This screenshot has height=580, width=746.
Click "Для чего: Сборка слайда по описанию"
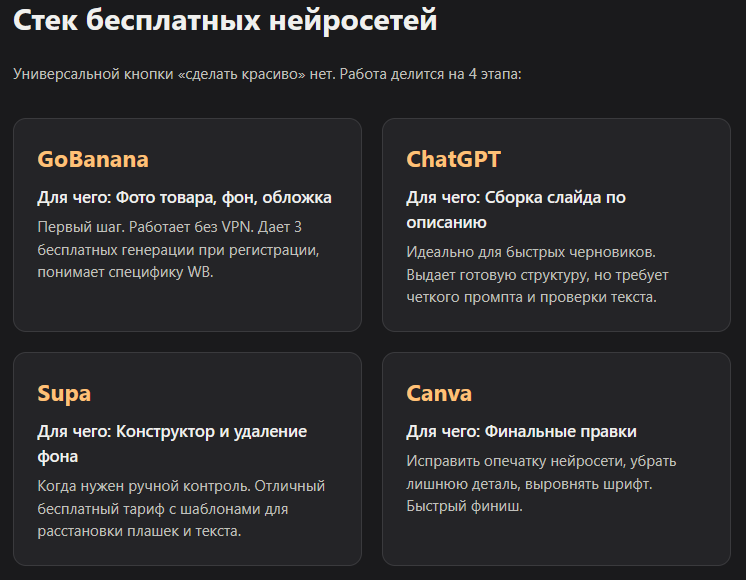click(x=516, y=210)
